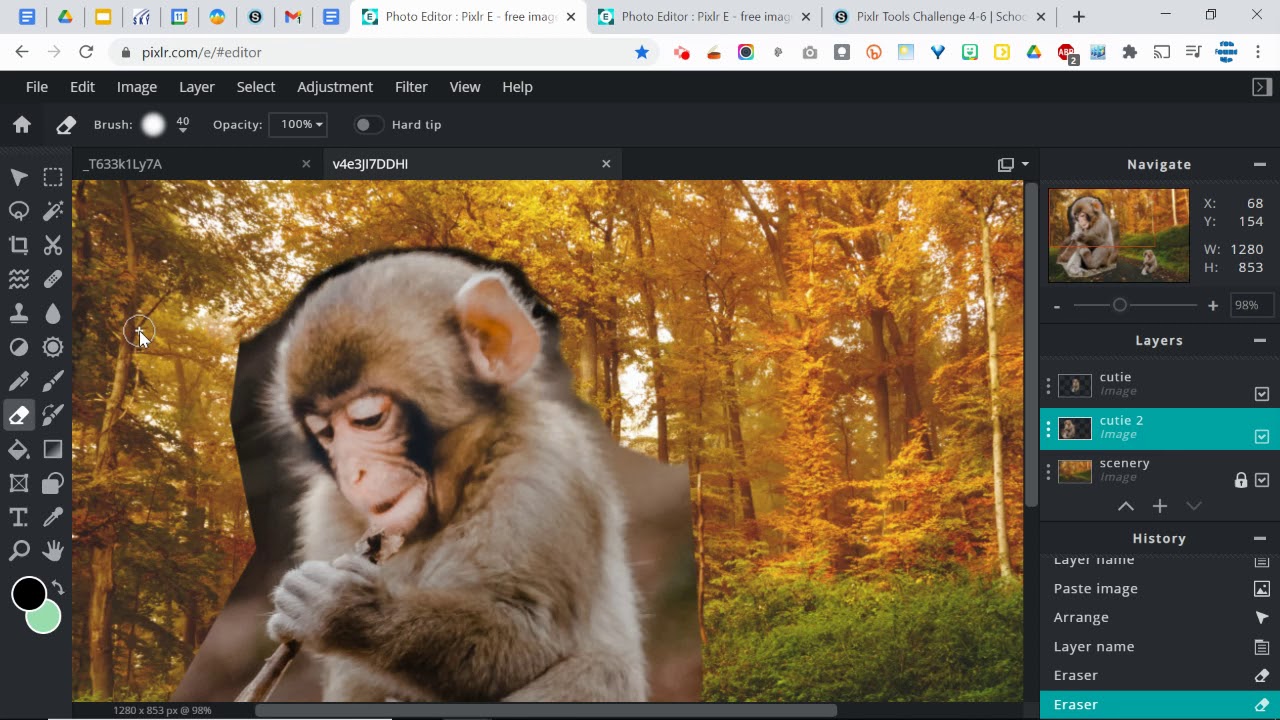1280x720 pixels.
Task: Open the green background color swatch
Action: pyautogui.click(x=44, y=616)
